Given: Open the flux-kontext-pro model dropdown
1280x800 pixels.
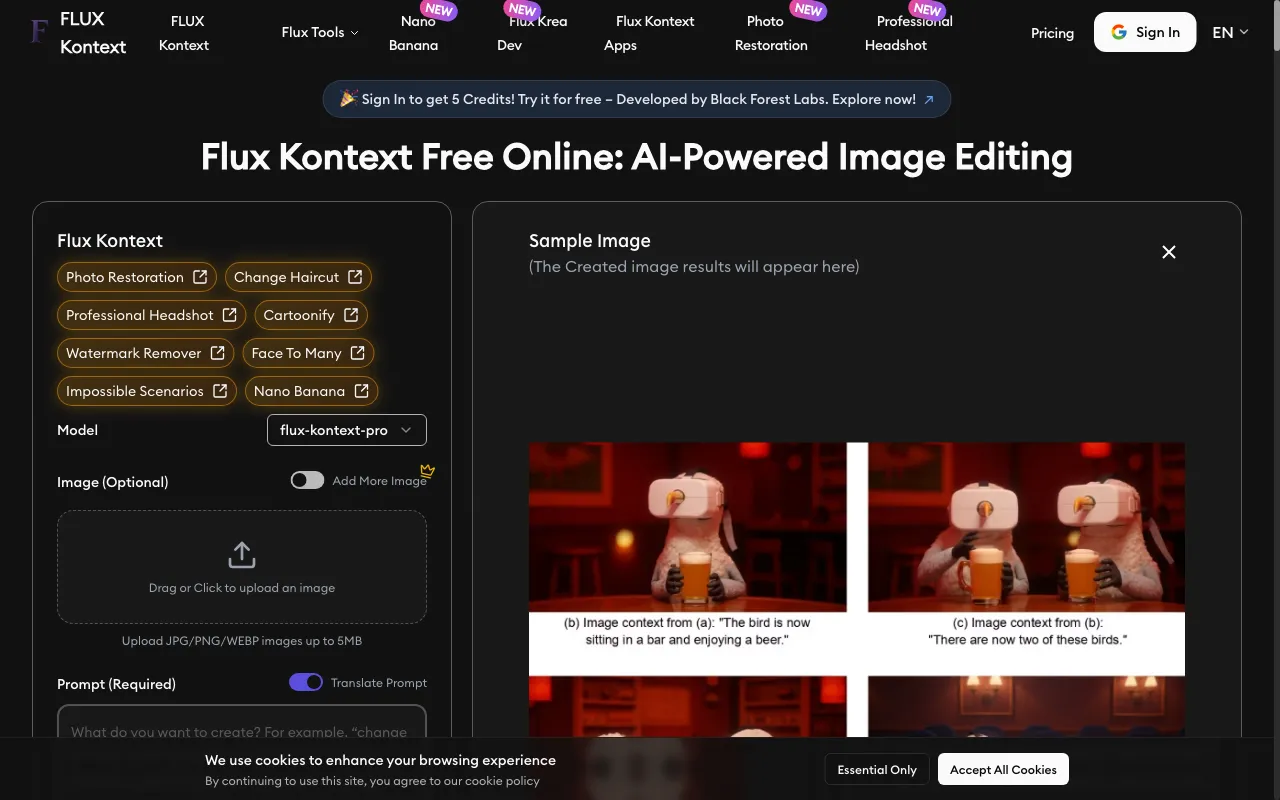Looking at the screenshot, I should pyautogui.click(x=347, y=430).
